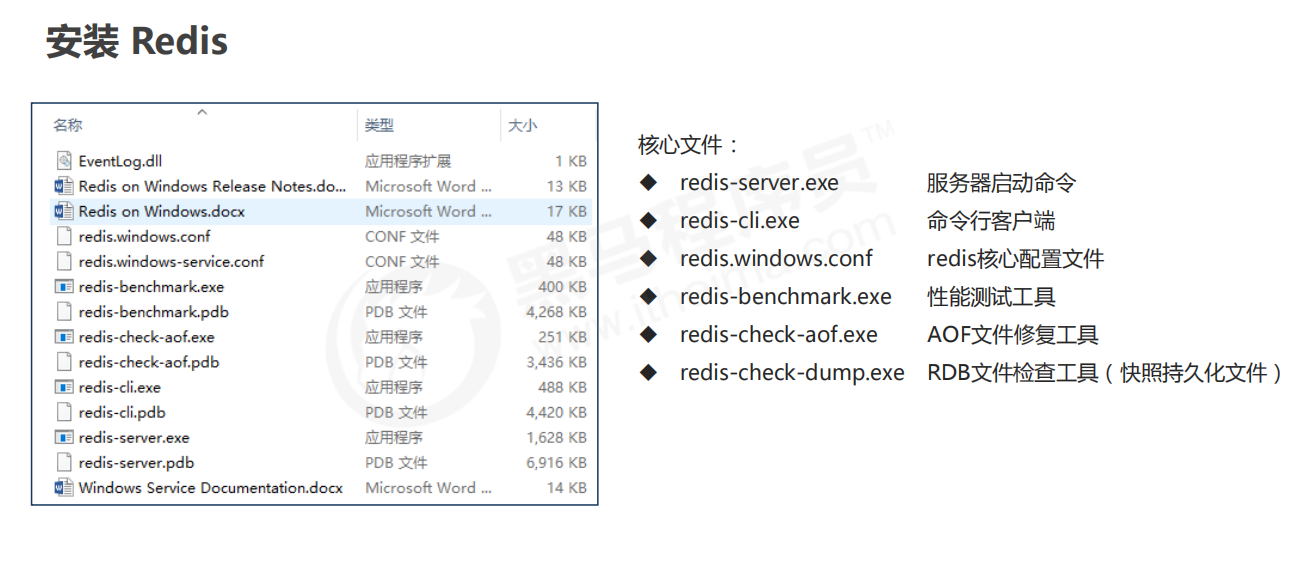Viewport: 1311px width, 563px height.
Task: Select Windows Service Documentation.docx file name
Action: coord(211,487)
